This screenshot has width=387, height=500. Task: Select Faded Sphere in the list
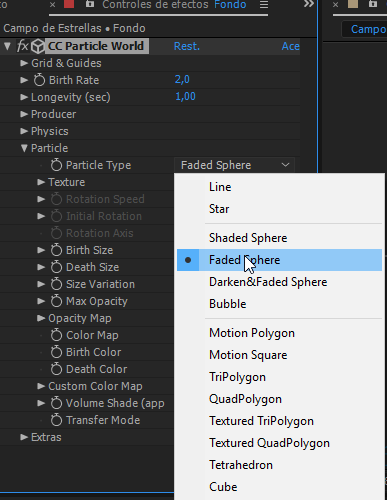click(279, 260)
